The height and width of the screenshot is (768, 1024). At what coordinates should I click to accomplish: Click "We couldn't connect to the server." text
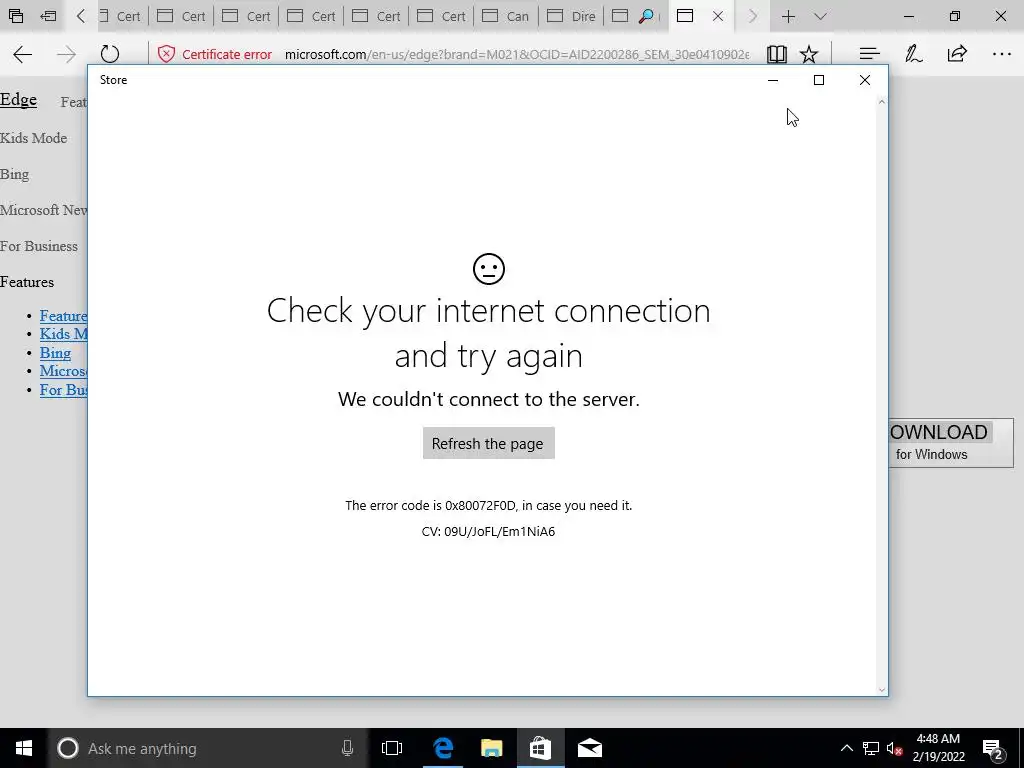click(488, 399)
